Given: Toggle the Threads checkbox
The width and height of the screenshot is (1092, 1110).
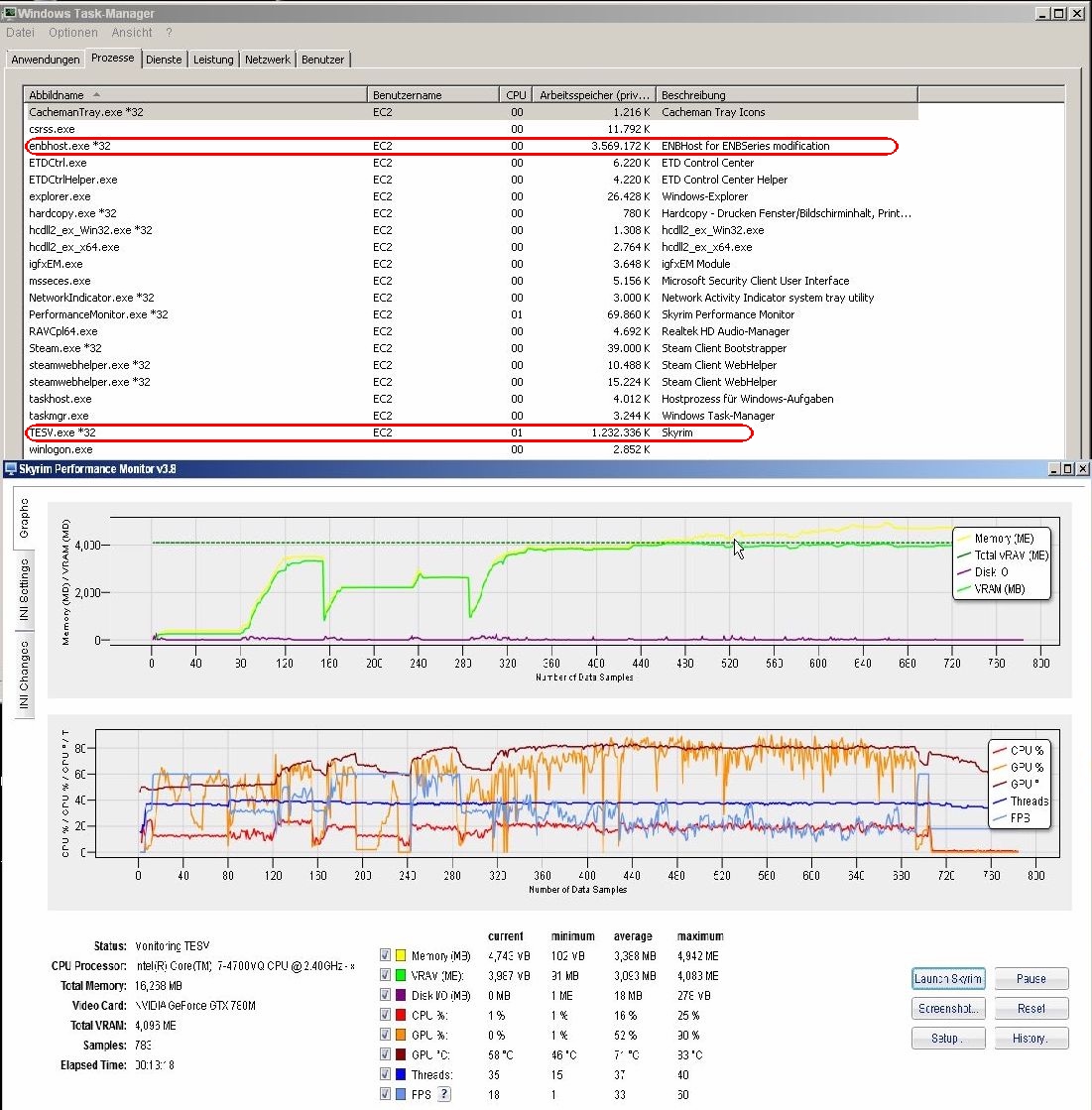Looking at the screenshot, I should pos(385,1074).
